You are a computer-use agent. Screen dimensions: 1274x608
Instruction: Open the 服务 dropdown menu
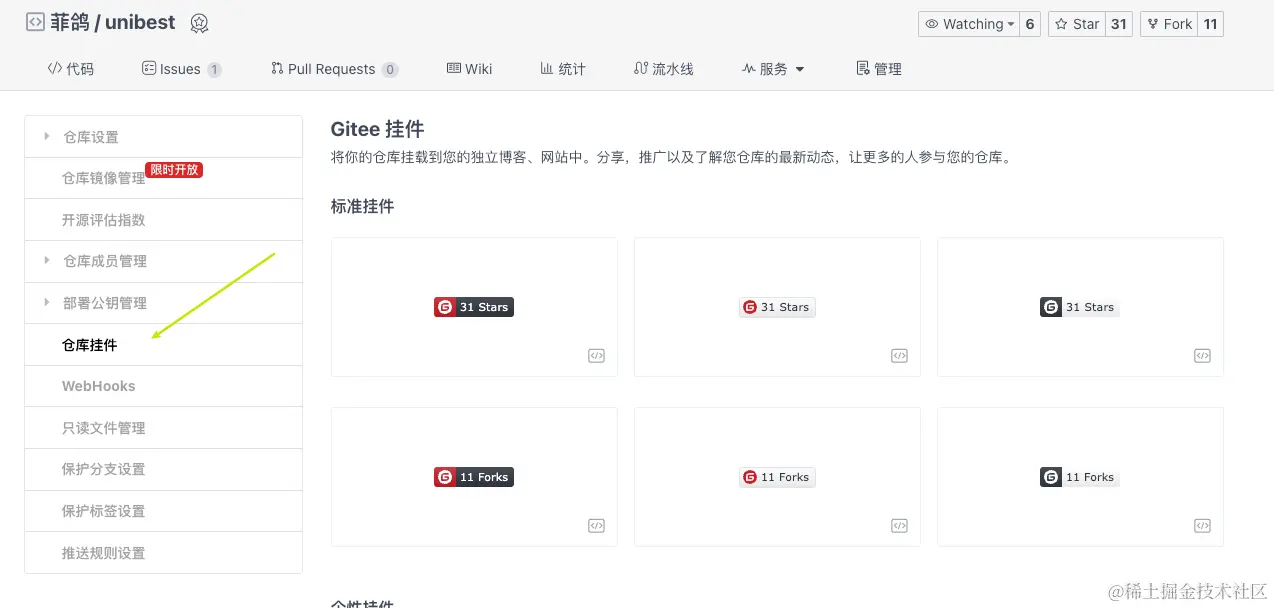pyautogui.click(x=773, y=69)
